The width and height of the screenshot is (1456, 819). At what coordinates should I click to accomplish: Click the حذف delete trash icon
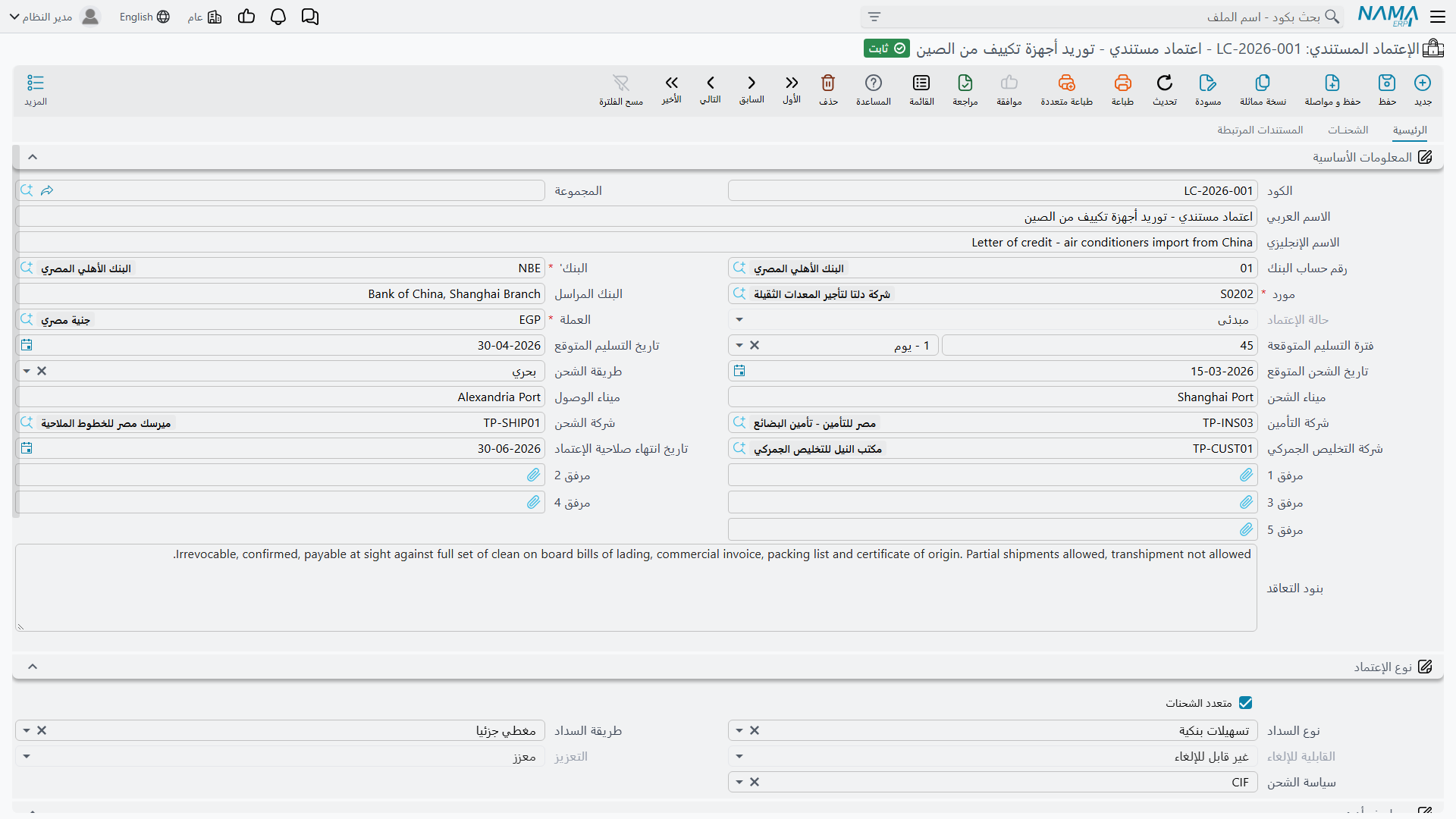click(828, 83)
